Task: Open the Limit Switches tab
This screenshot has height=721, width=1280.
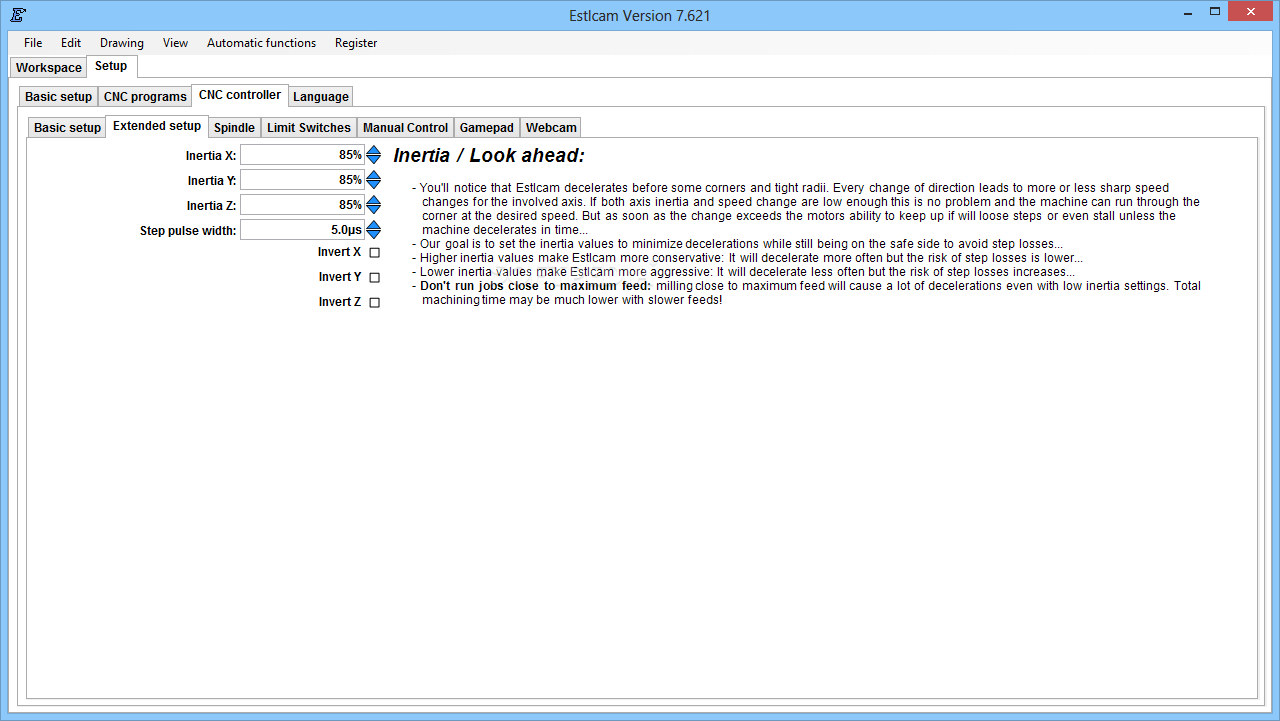Action: click(x=309, y=128)
